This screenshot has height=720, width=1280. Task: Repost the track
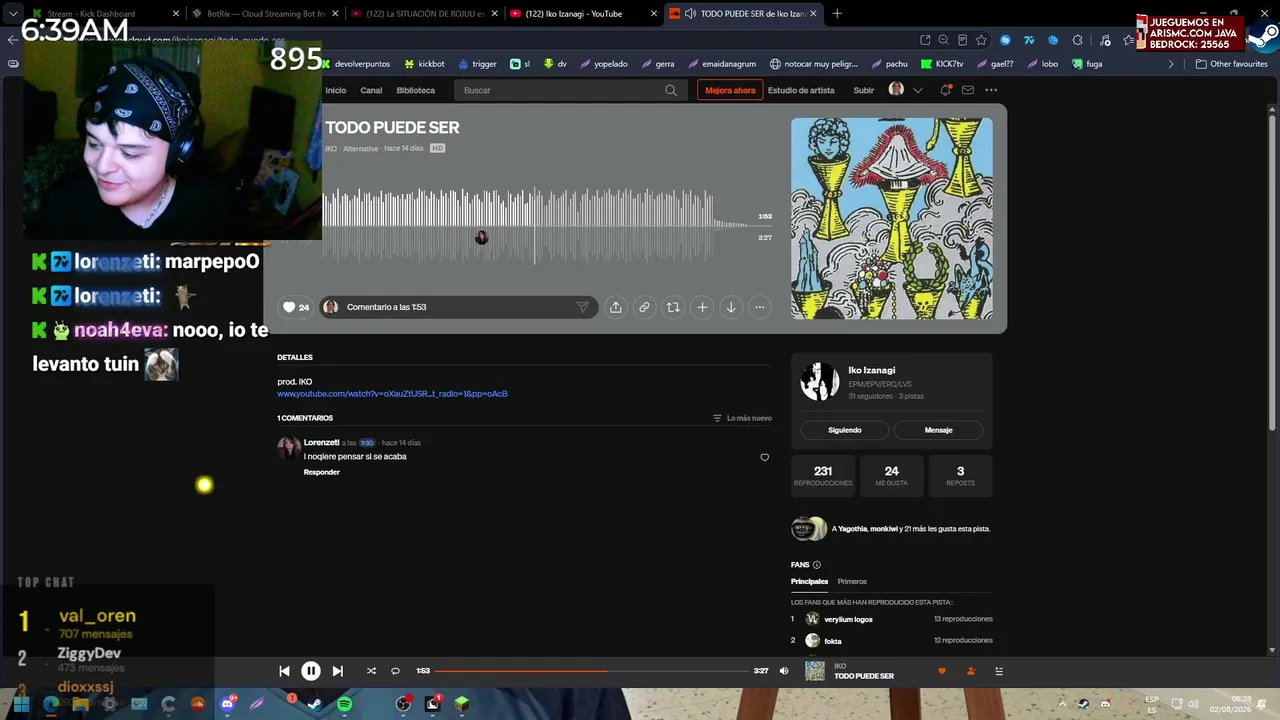click(x=673, y=307)
